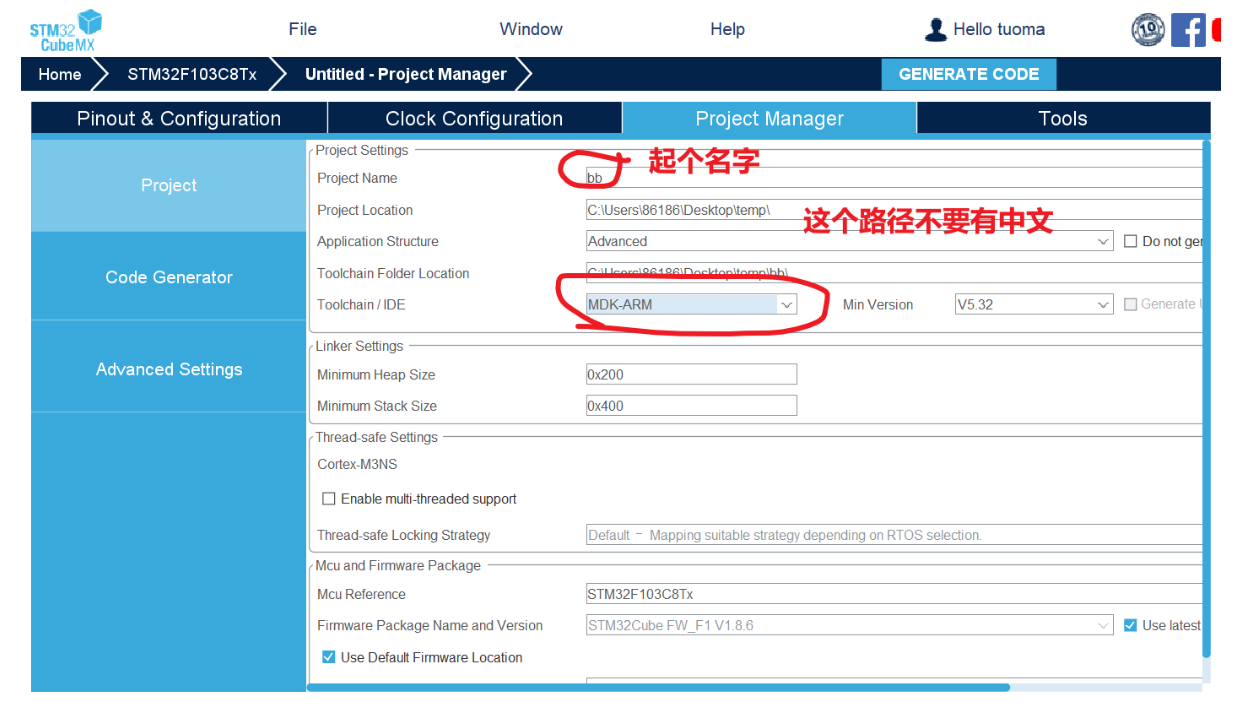Viewport: 1251px width, 715px height.
Task: Click Toolchain Folder Location field
Action: pyautogui.click(x=893, y=273)
